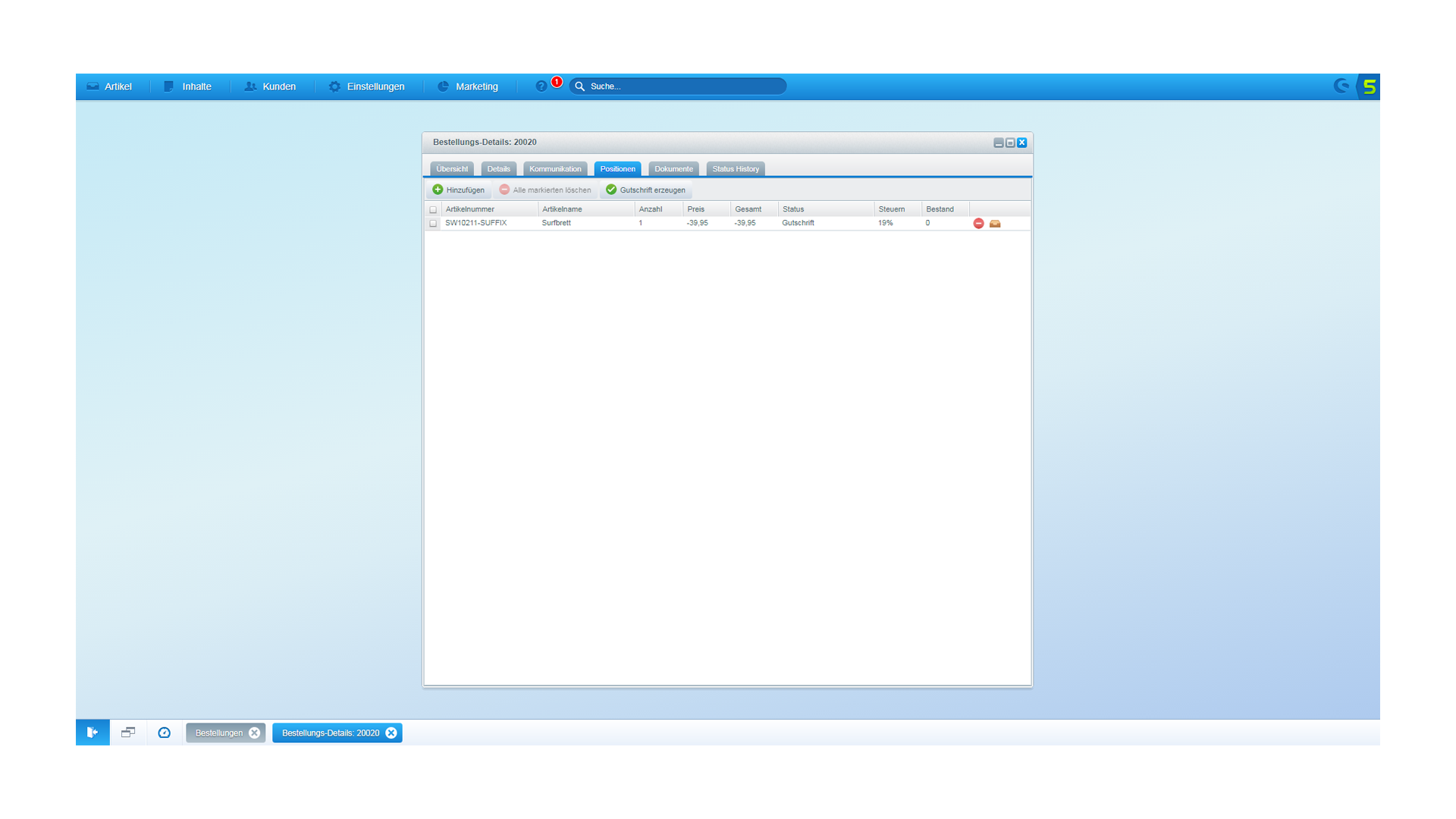Maximize the Bestellungs-Details window
The image size is (1456, 819).
click(x=1010, y=143)
